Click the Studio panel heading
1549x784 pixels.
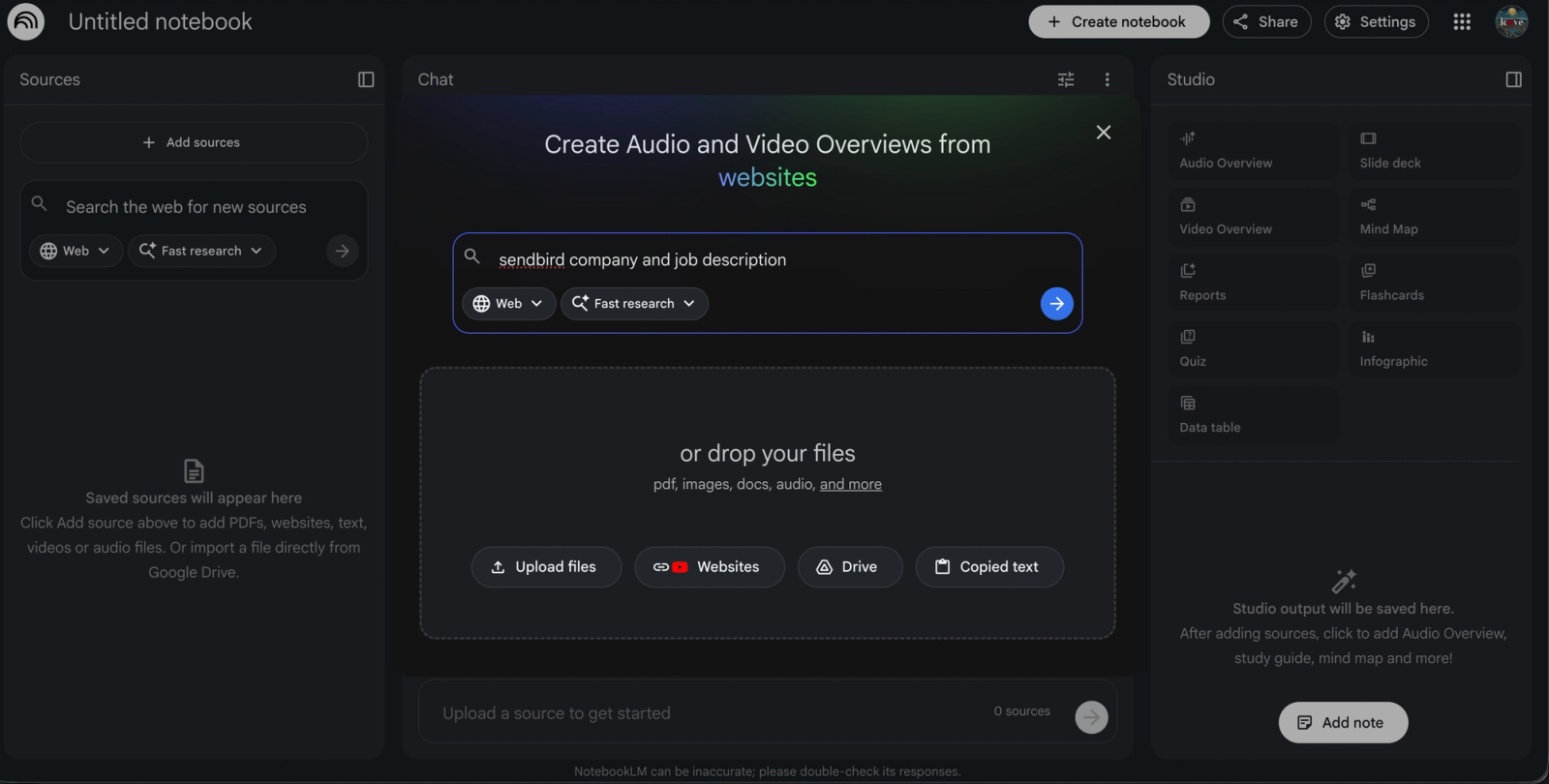[1191, 79]
